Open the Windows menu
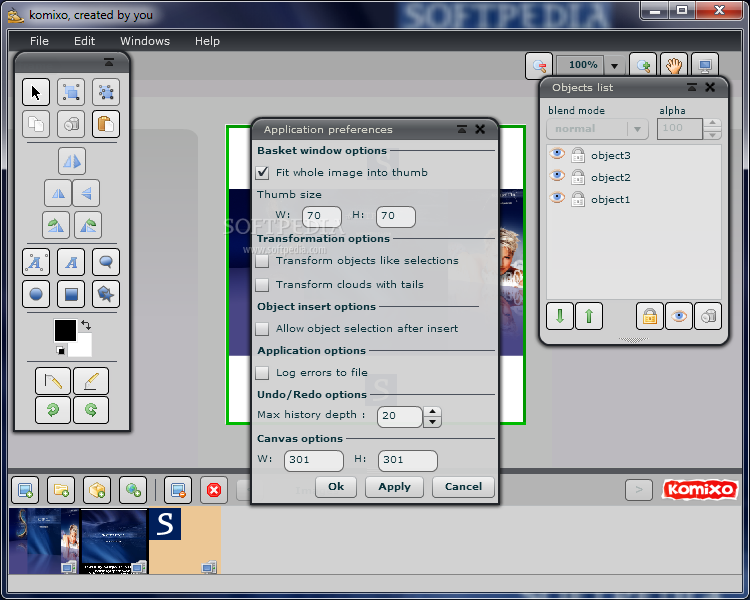Screen dimensions: 750x600 [145, 41]
